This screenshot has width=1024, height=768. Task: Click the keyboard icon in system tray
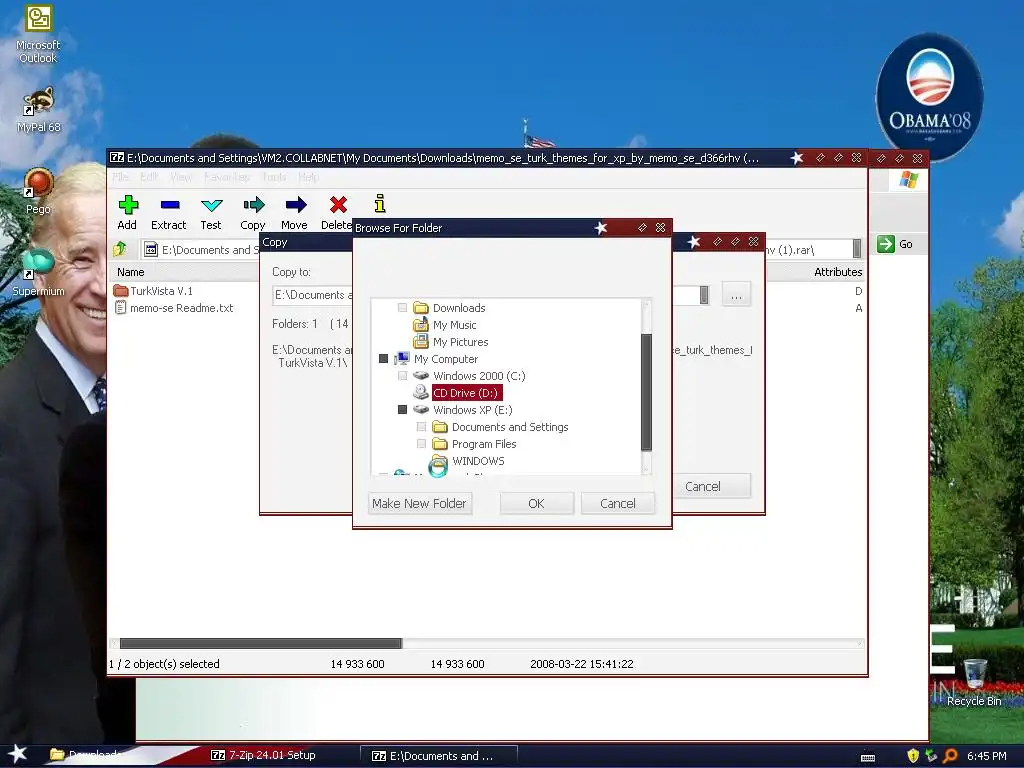click(x=868, y=757)
